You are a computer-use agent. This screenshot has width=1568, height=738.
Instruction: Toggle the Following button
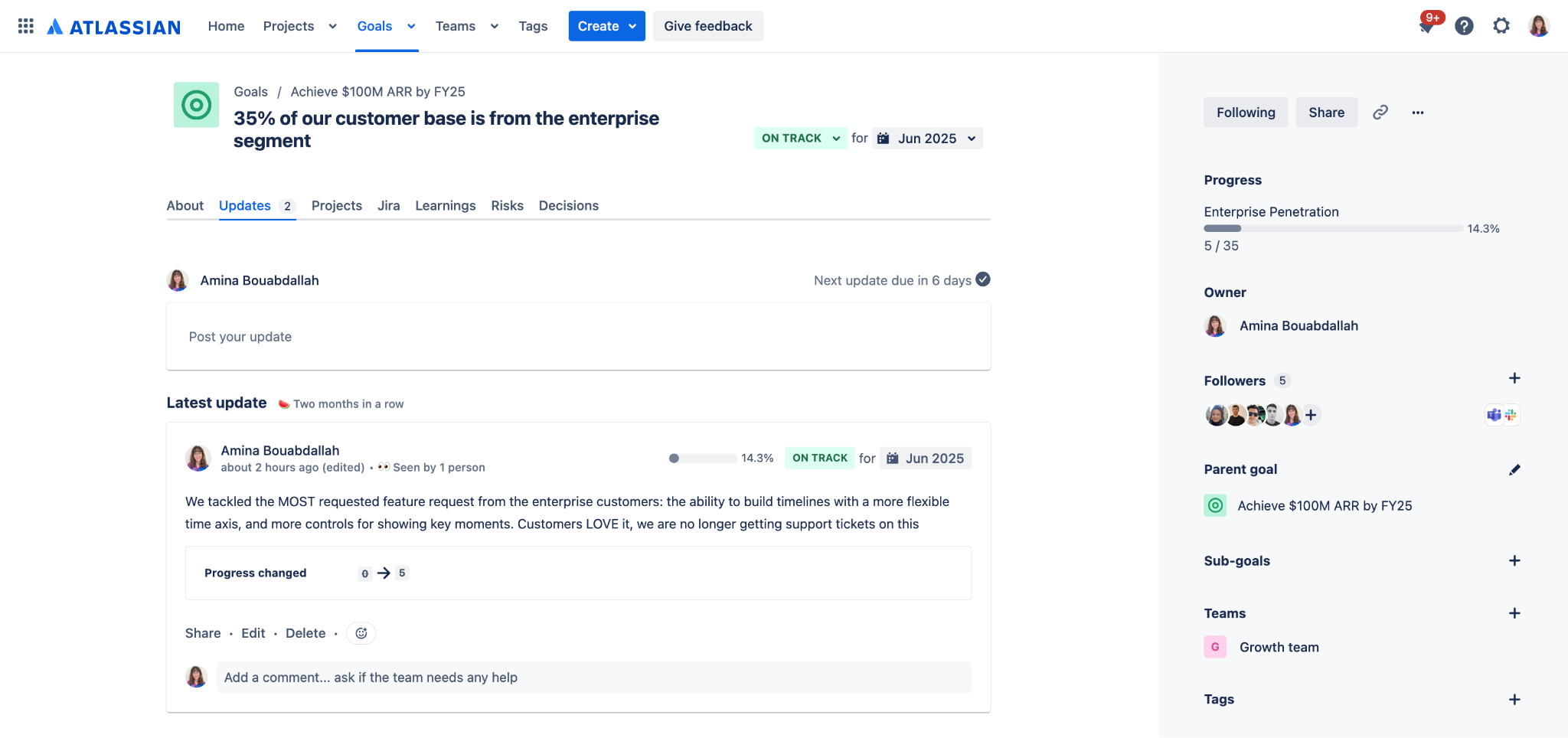click(x=1245, y=113)
